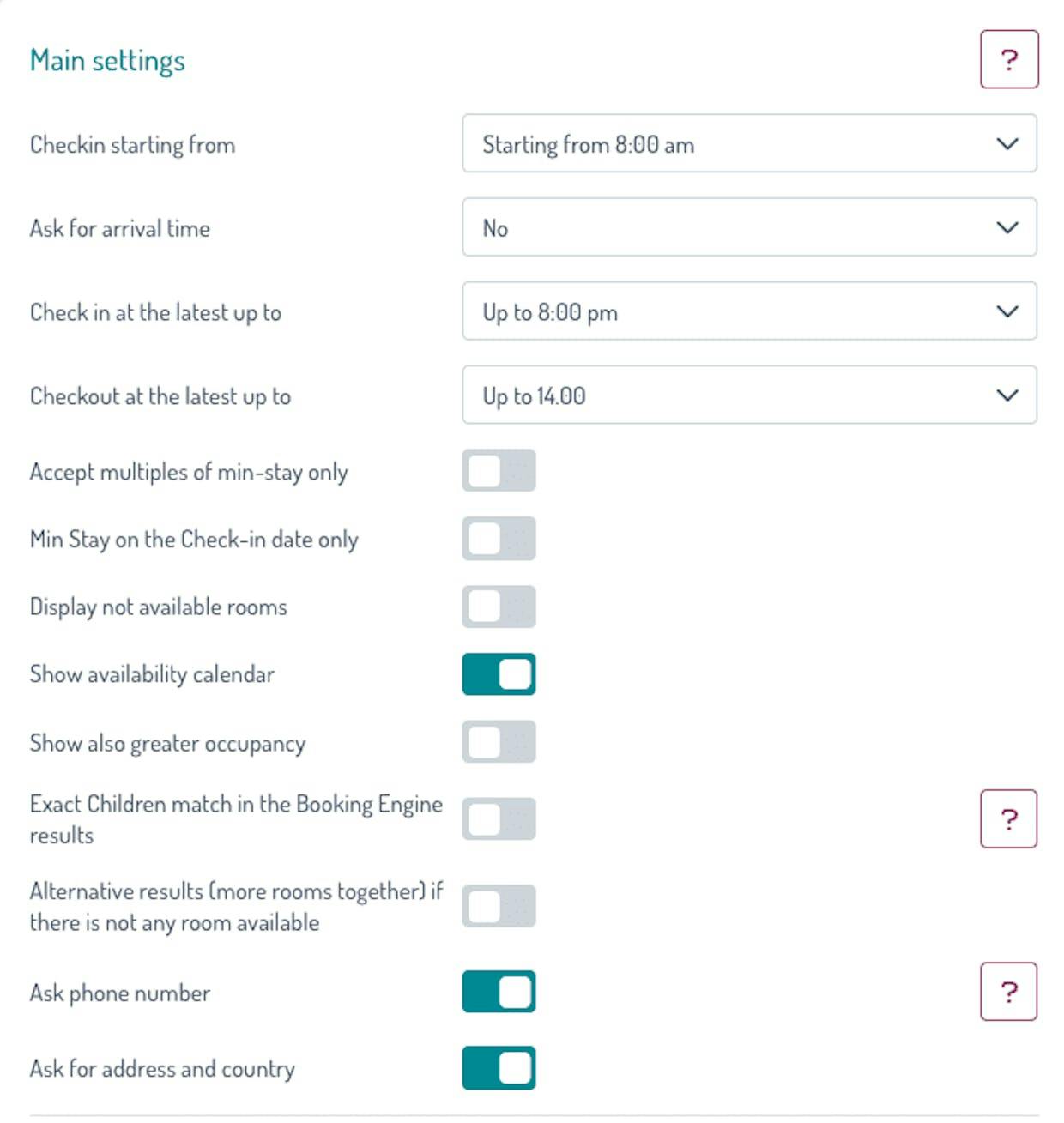1064x1123 pixels.
Task: Open Check in at the latest dropdown
Action: coord(749,311)
